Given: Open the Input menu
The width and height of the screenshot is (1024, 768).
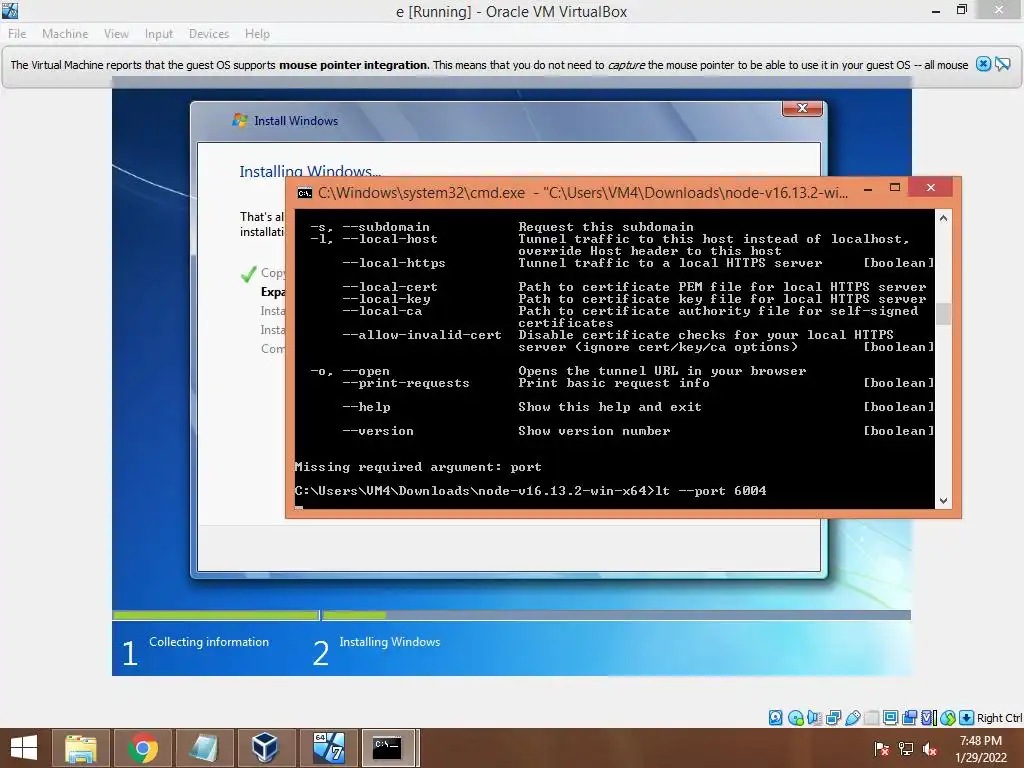Looking at the screenshot, I should 159,33.
